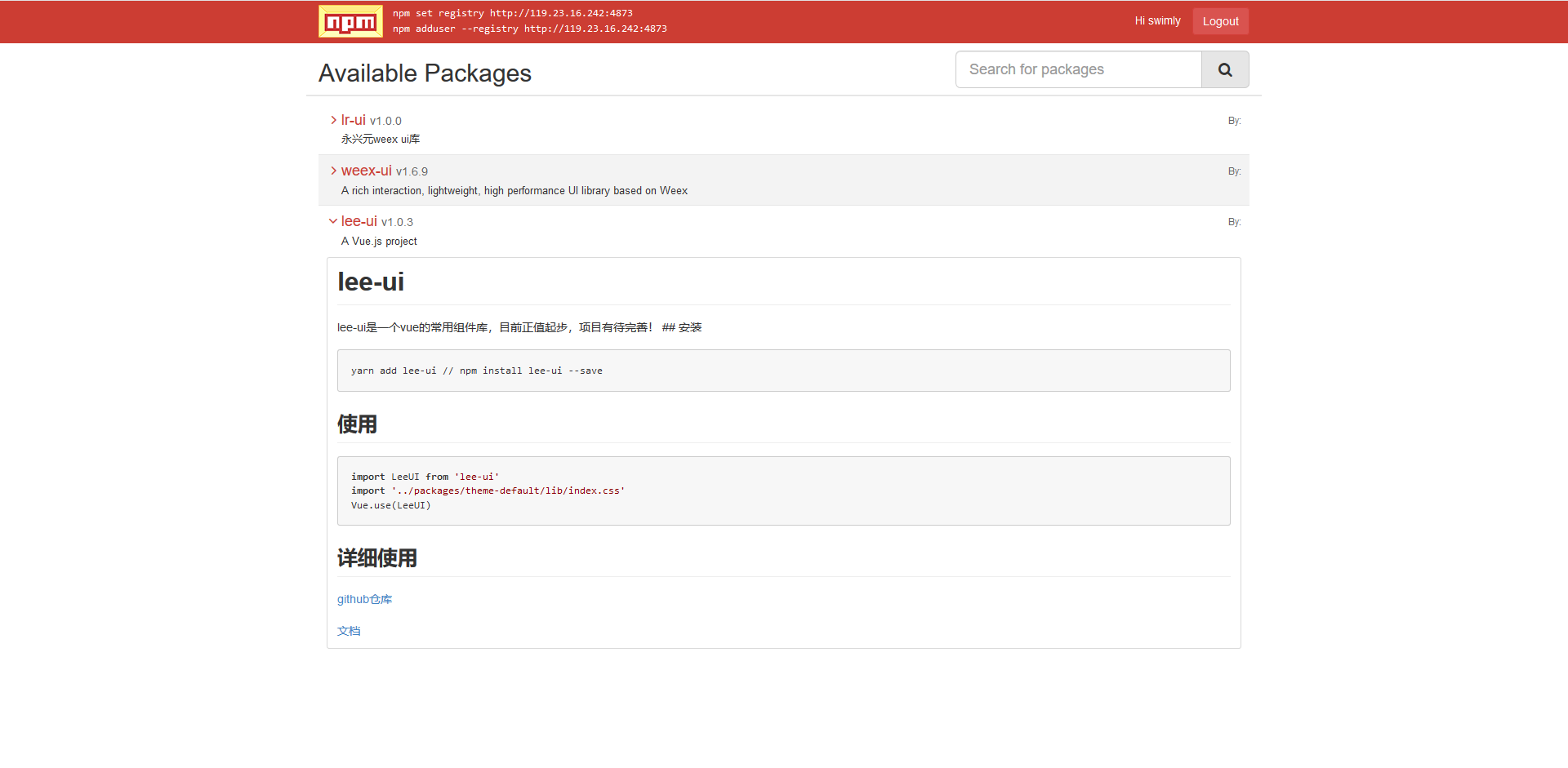
Task: Open the 文档 documentation link
Action: pyautogui.click(x=349, y=631)
